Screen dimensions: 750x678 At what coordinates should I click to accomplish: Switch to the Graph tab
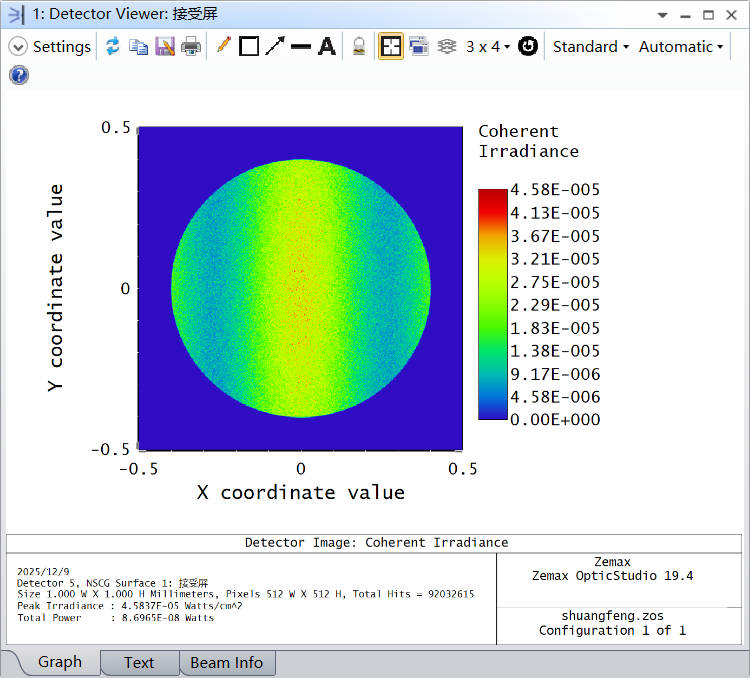[x=60, y=662]
